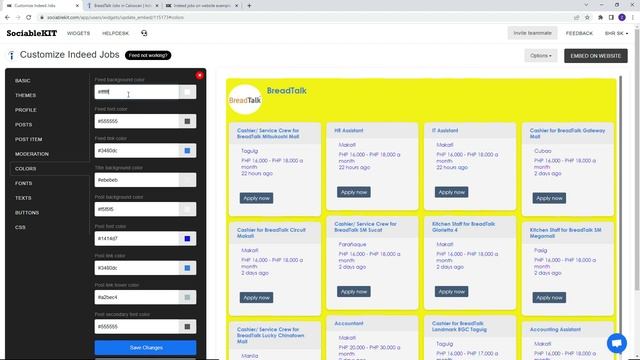Open the chat bubble widget
Screen dimensions: 640x360
pos(616,343)
